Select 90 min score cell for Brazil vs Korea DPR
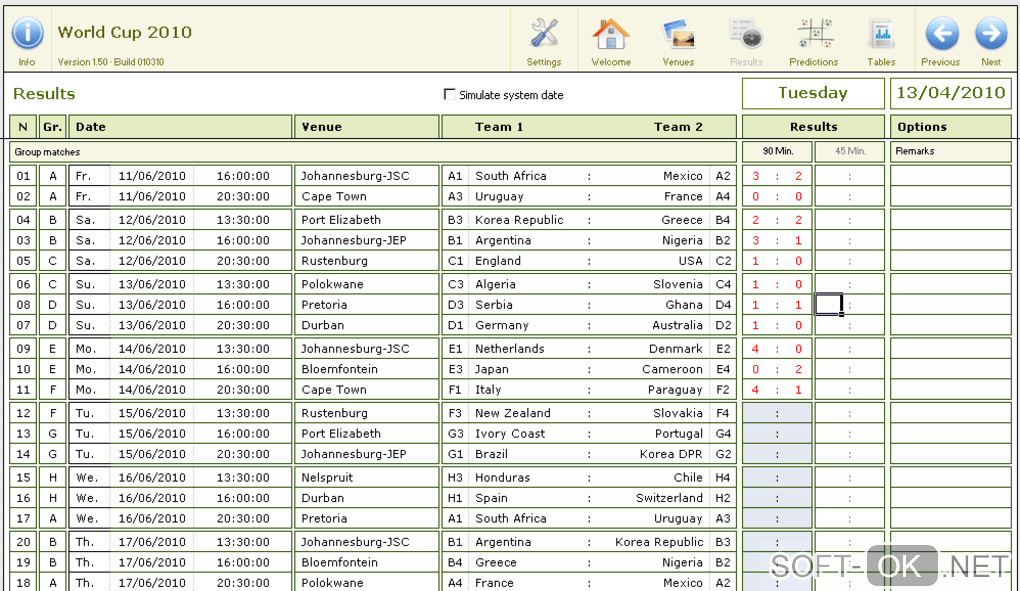 (x=777, y=454)
